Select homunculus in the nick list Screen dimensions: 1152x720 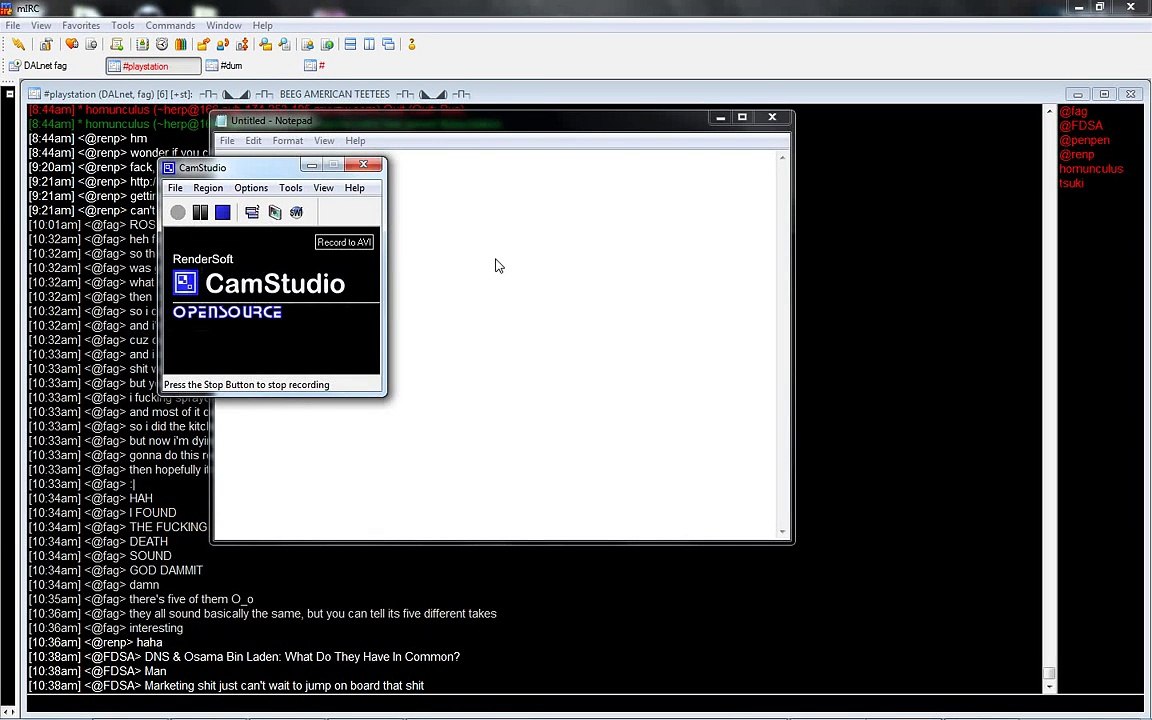point(1091,169)
